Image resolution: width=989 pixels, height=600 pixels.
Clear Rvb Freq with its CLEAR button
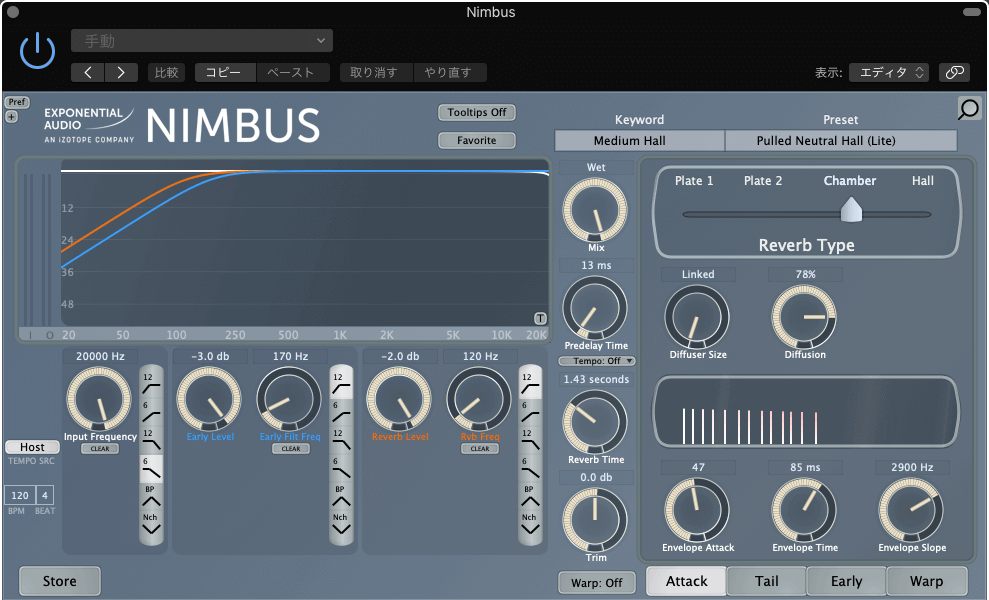(480, 449)
